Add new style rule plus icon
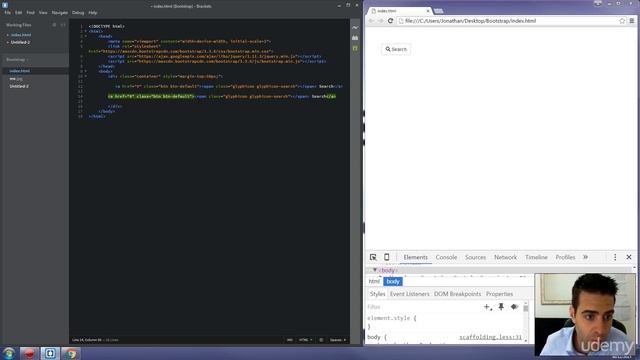The height and width of the screenshot is (360, 640). (487, 307)
